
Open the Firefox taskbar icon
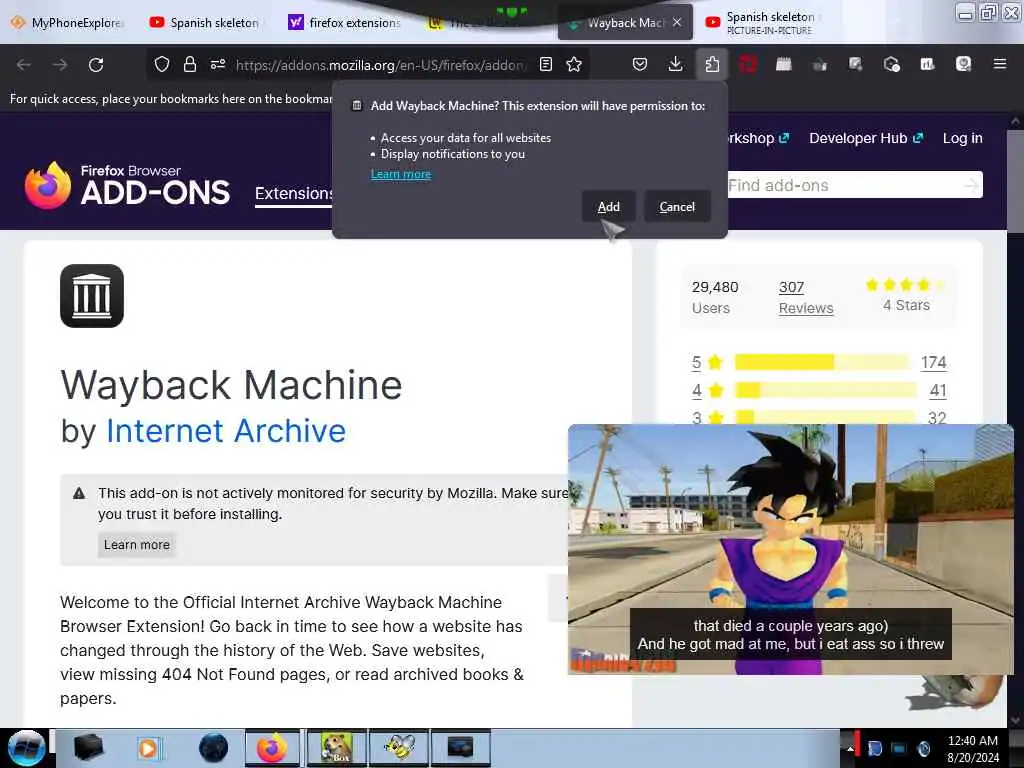click(272, 748)
